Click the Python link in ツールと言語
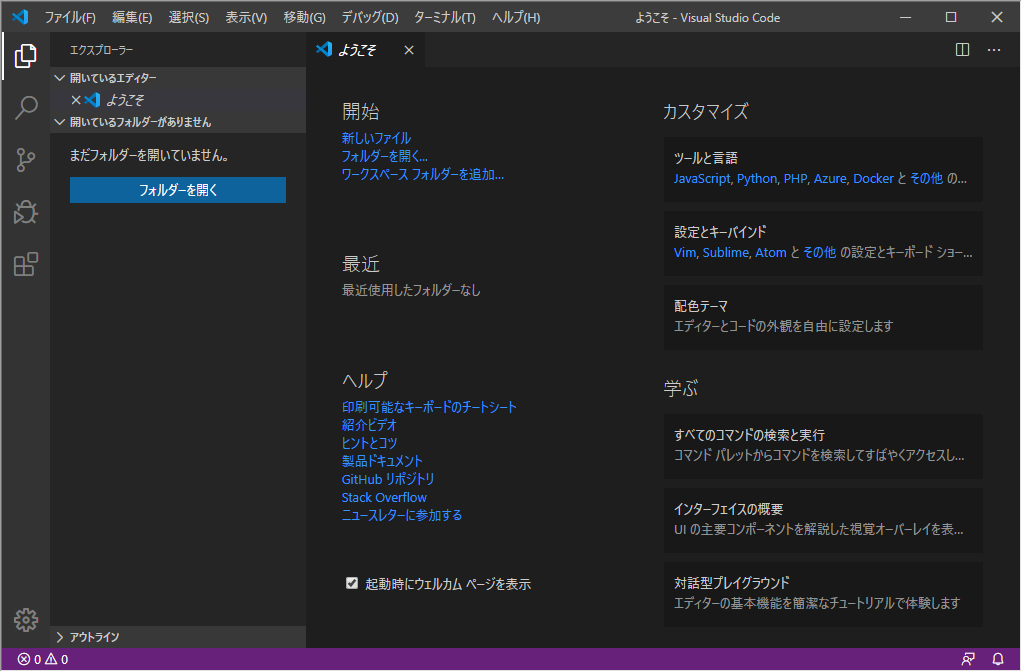Viewport: 1022px width, 672px height. (757, 179)
